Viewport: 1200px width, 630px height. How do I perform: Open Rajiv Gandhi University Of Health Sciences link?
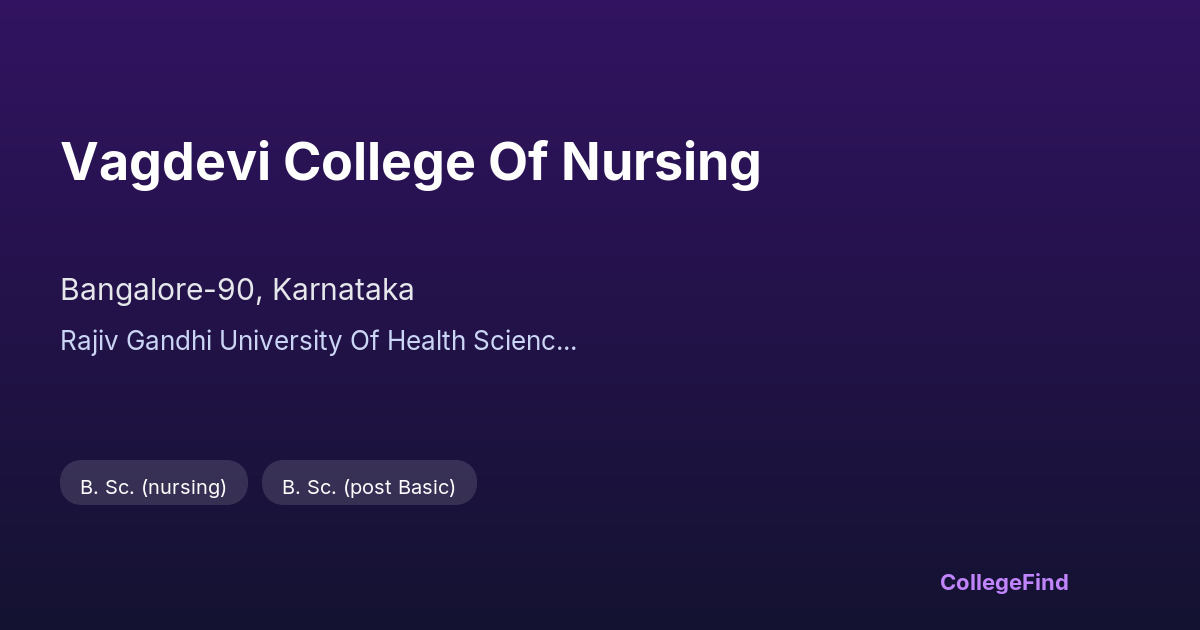[x=318, y=341]
